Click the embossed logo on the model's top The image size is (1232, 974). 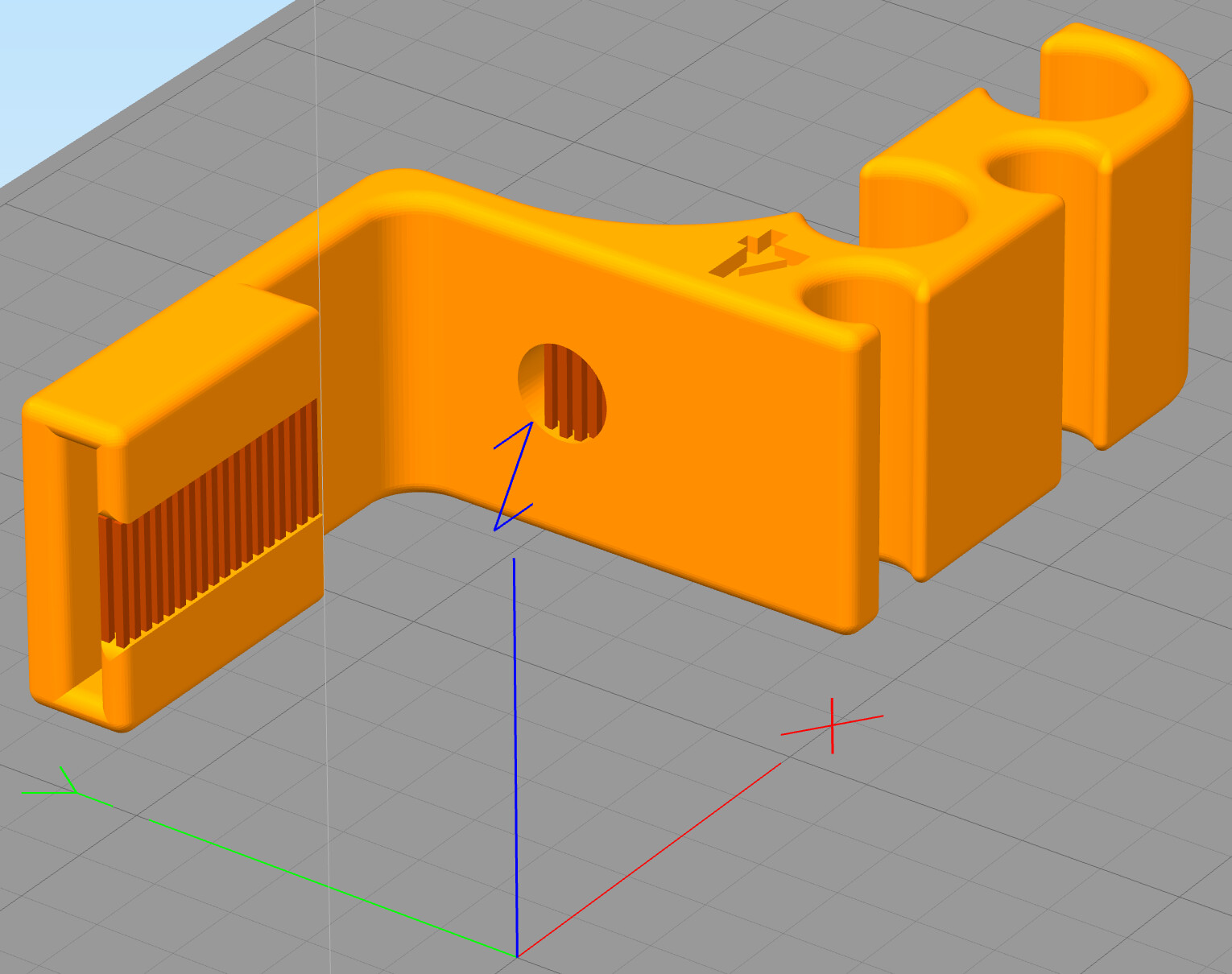tap(758, 254)
